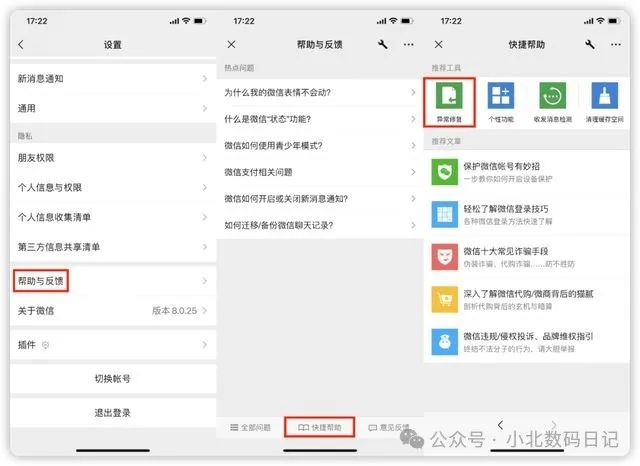
Task: Close the 快捷帮助 page with X
Action: pos(439,44)
